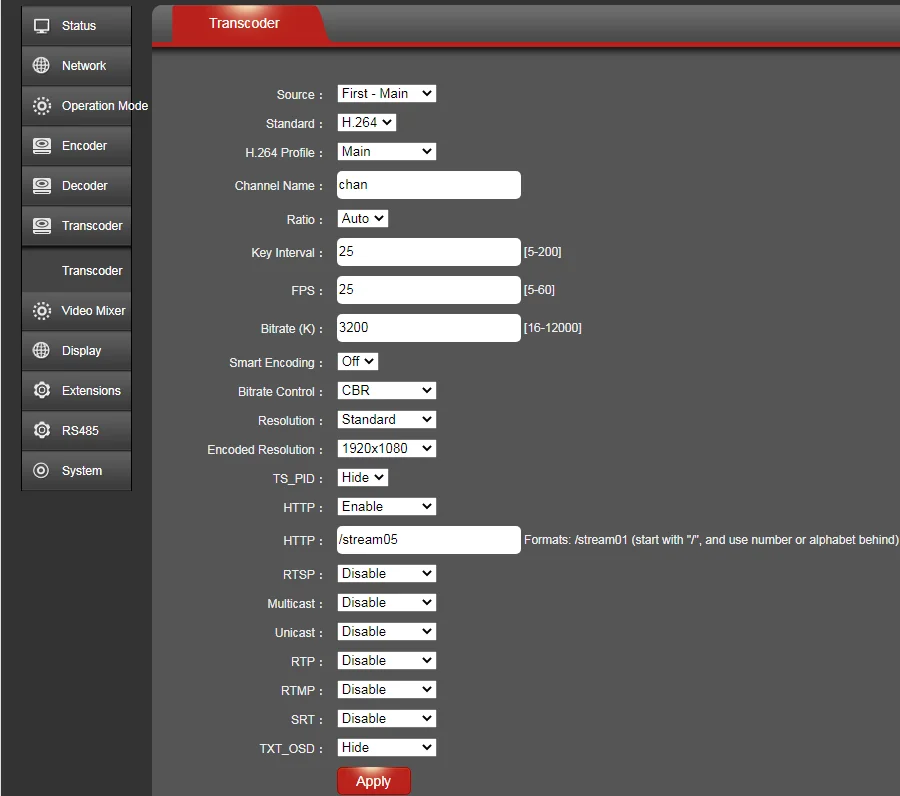Select the Transcoder tab header
This screenshot has height=796, width=900.
[x=244, y=23]
